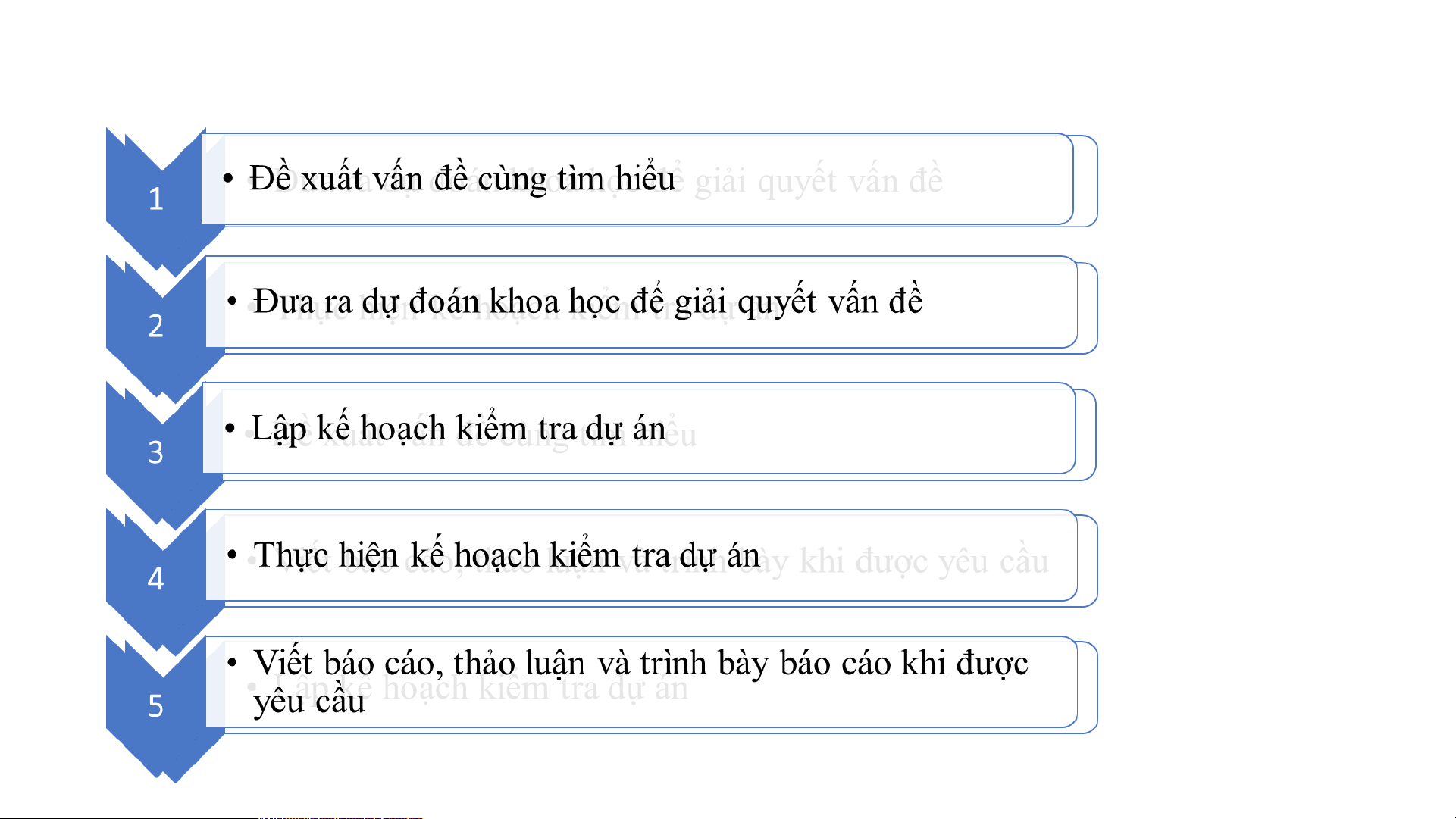Select the 'Lập kế hoạch kiểm tra dự án' text
Viewport: 1456px width, 819px height.
pyautogui.click(x=459, y=429)
